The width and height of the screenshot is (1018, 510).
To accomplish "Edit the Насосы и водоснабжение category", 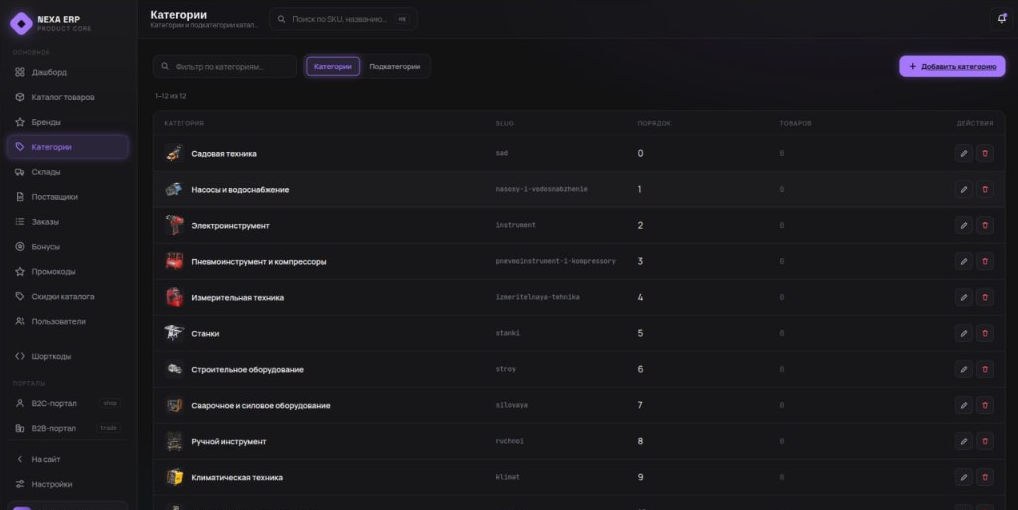I will pos(963,189).
